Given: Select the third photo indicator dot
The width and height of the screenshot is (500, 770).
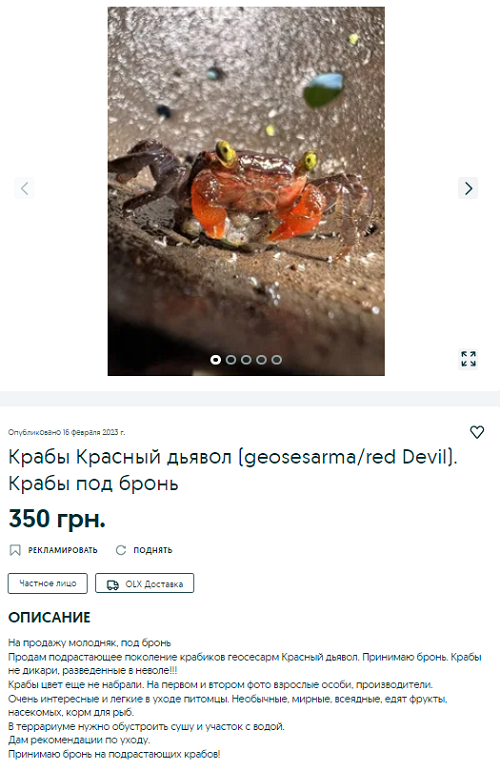Looking at the screenshot, I should point(246,359).
